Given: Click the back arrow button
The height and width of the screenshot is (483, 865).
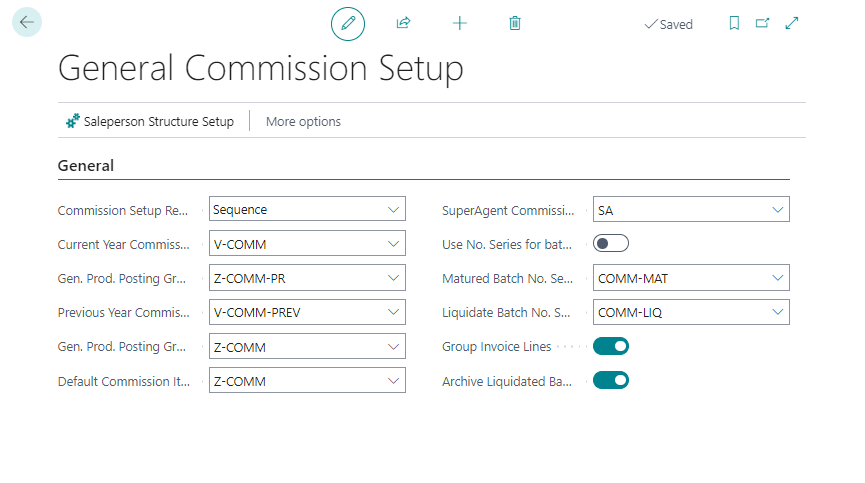Looking at the screenshot, I should (x=26, y=22).
